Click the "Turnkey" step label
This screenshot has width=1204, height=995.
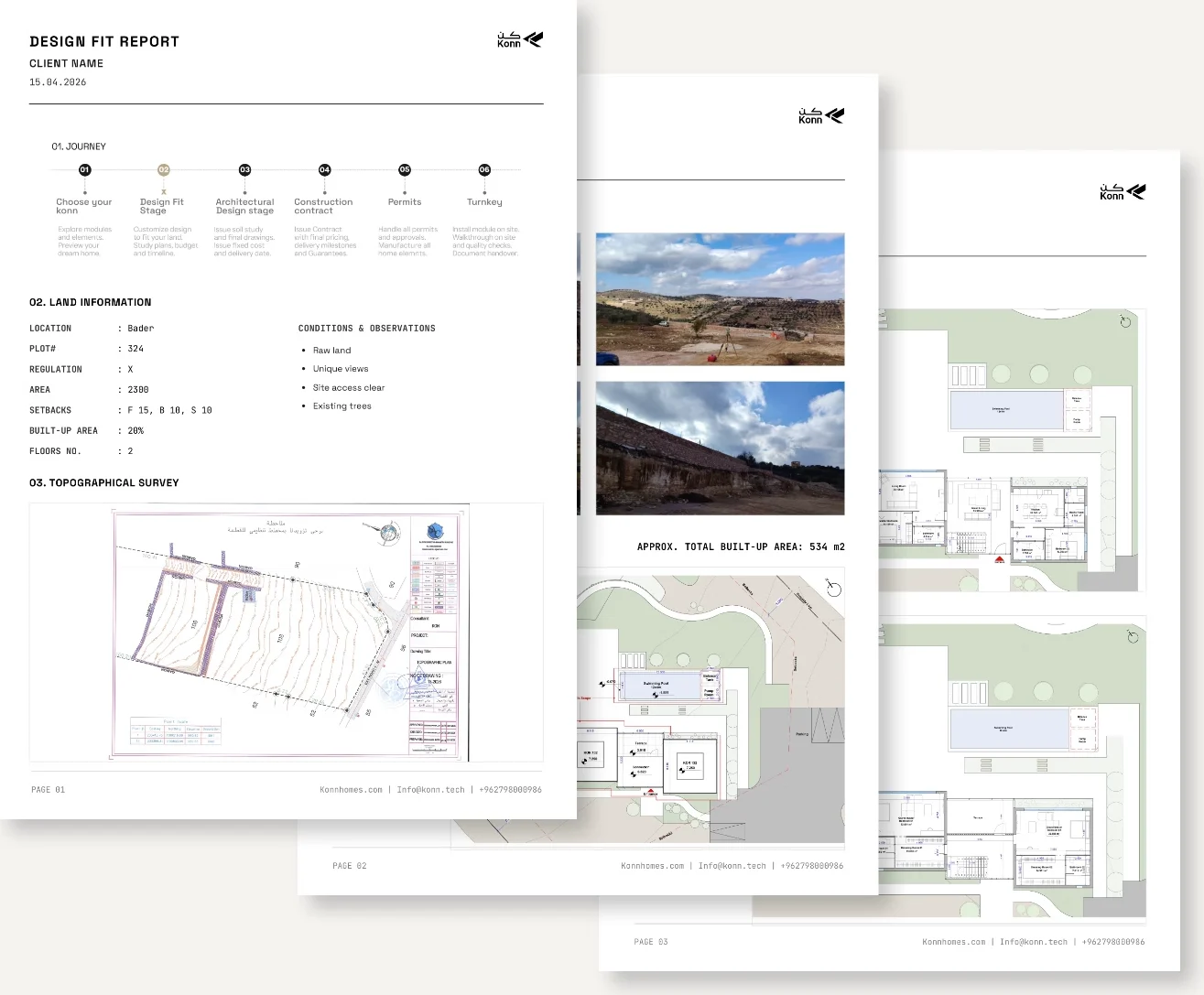[x=484, y=202]
